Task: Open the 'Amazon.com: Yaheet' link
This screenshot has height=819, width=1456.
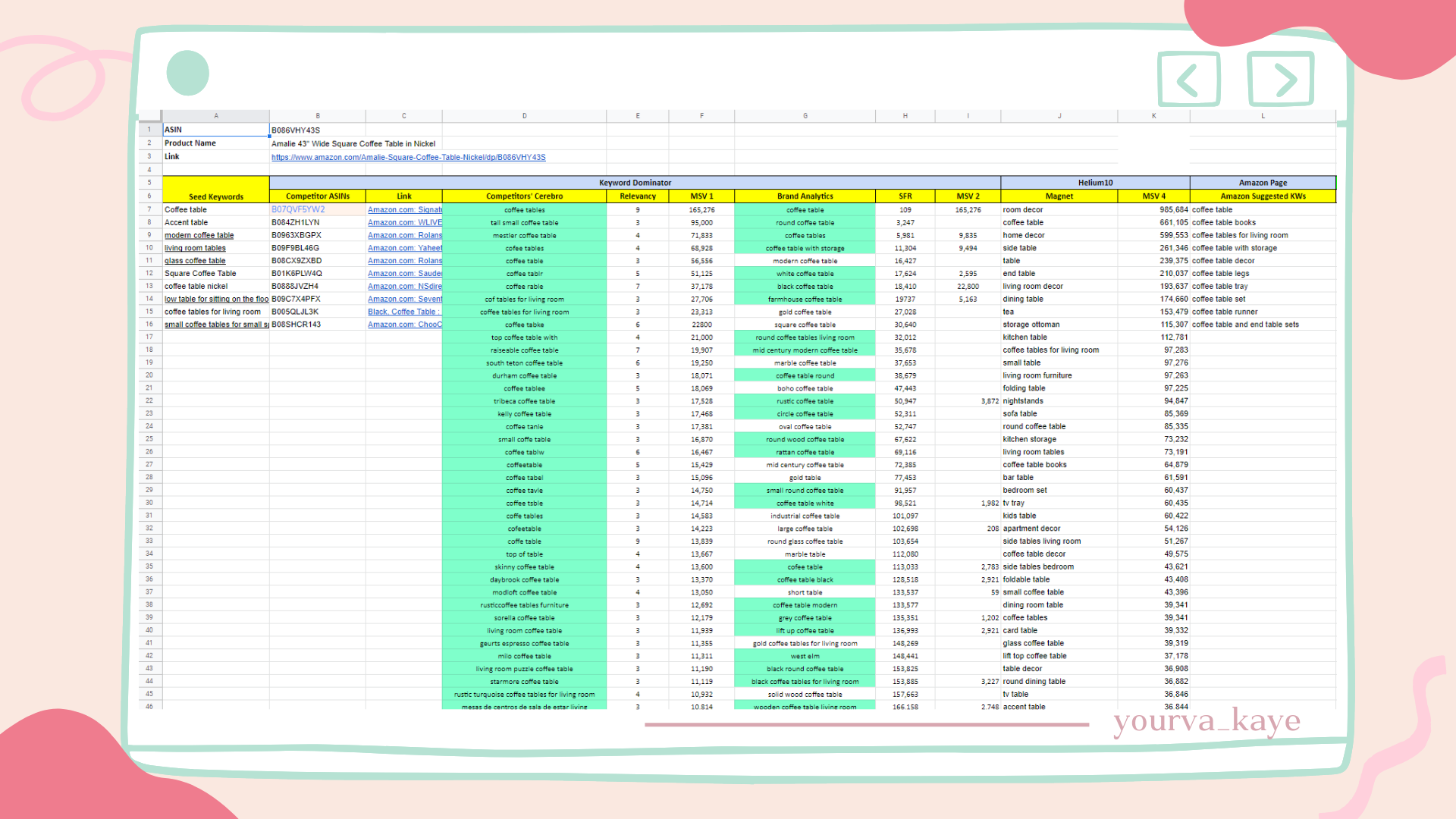Action: [x=404, y=248]
